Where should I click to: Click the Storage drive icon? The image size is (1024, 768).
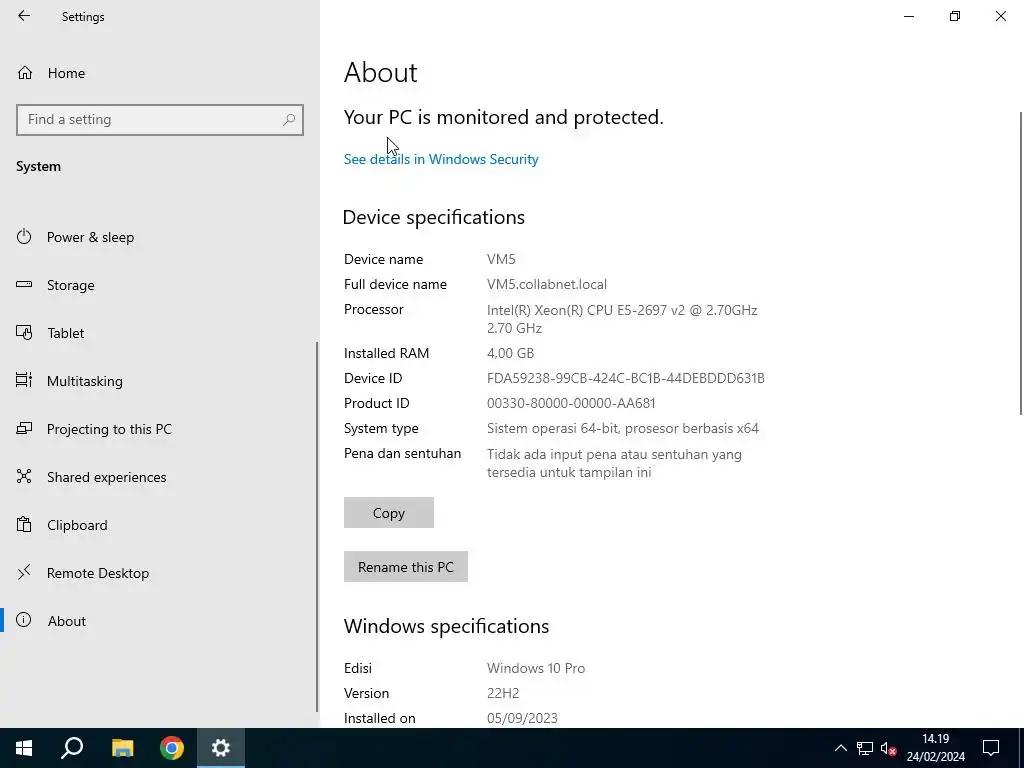point(24,285)
